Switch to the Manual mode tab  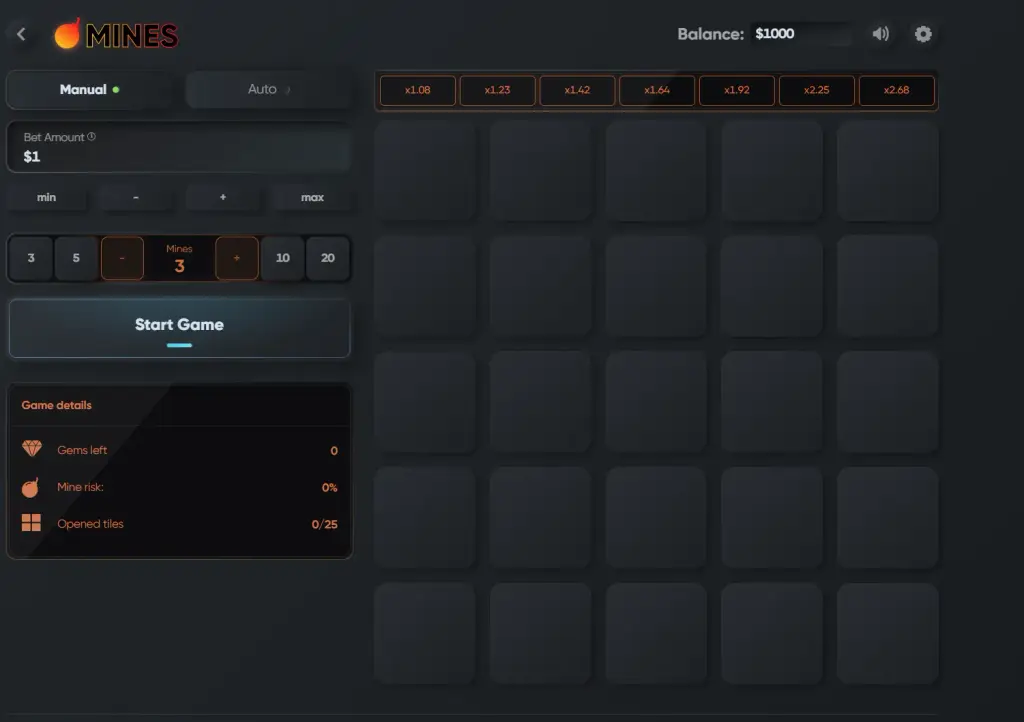pos(89,89)
